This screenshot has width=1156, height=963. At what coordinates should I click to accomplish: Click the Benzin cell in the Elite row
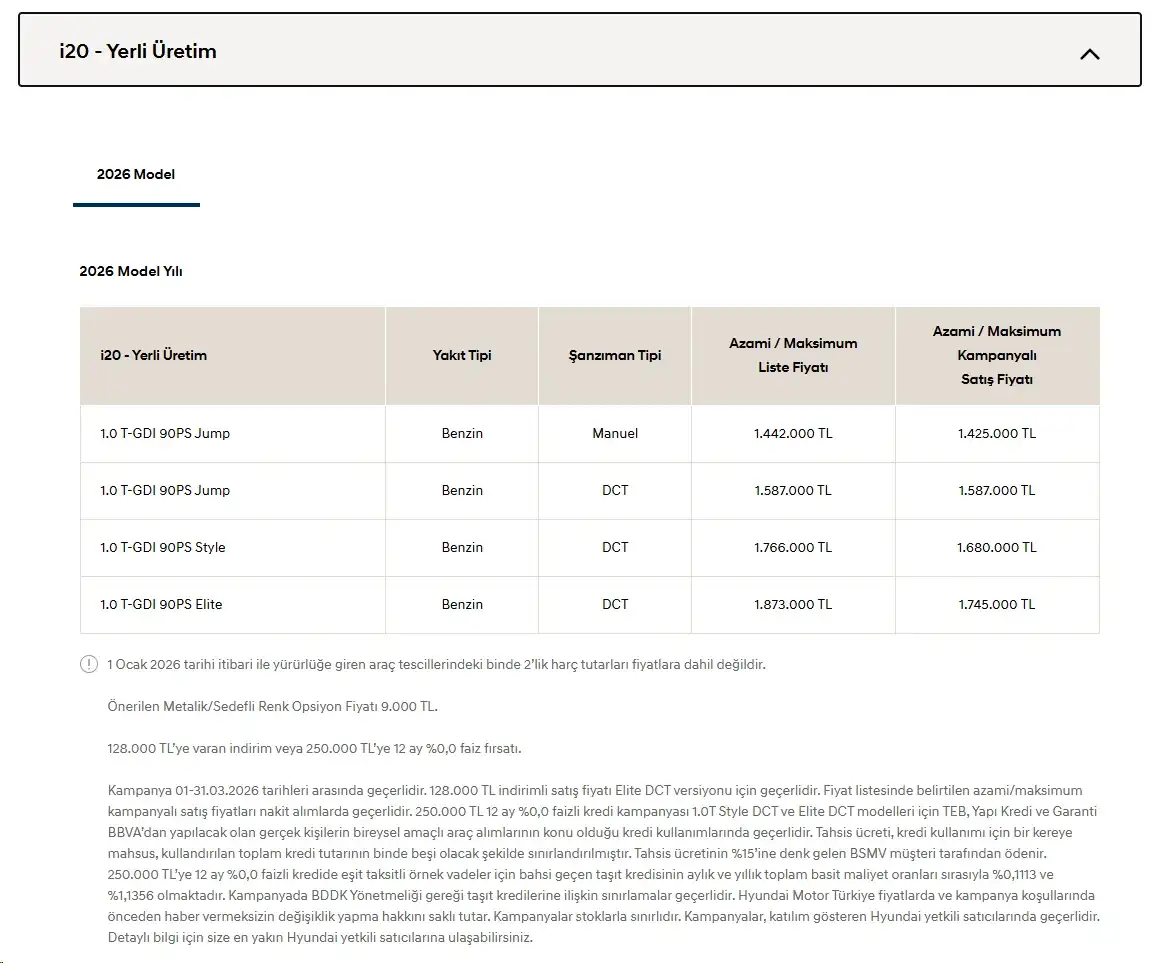coord(462,605)
